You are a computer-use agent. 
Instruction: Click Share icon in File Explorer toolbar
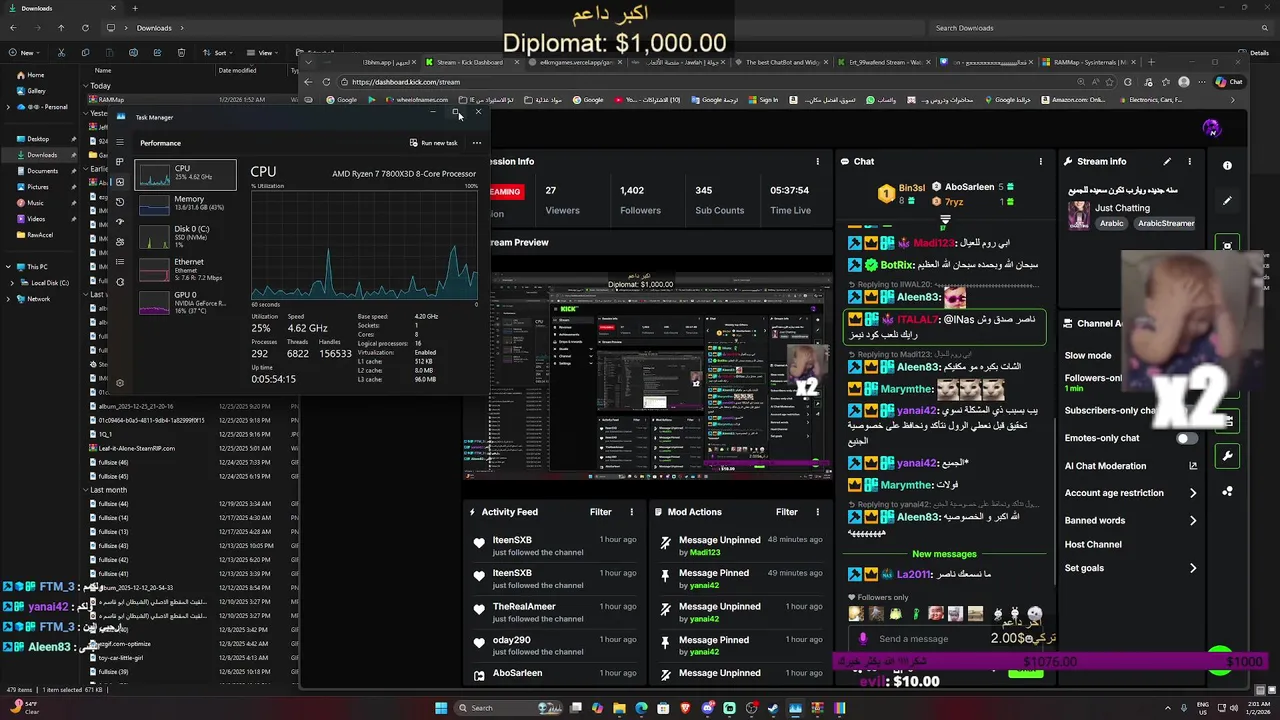[157, 52]
